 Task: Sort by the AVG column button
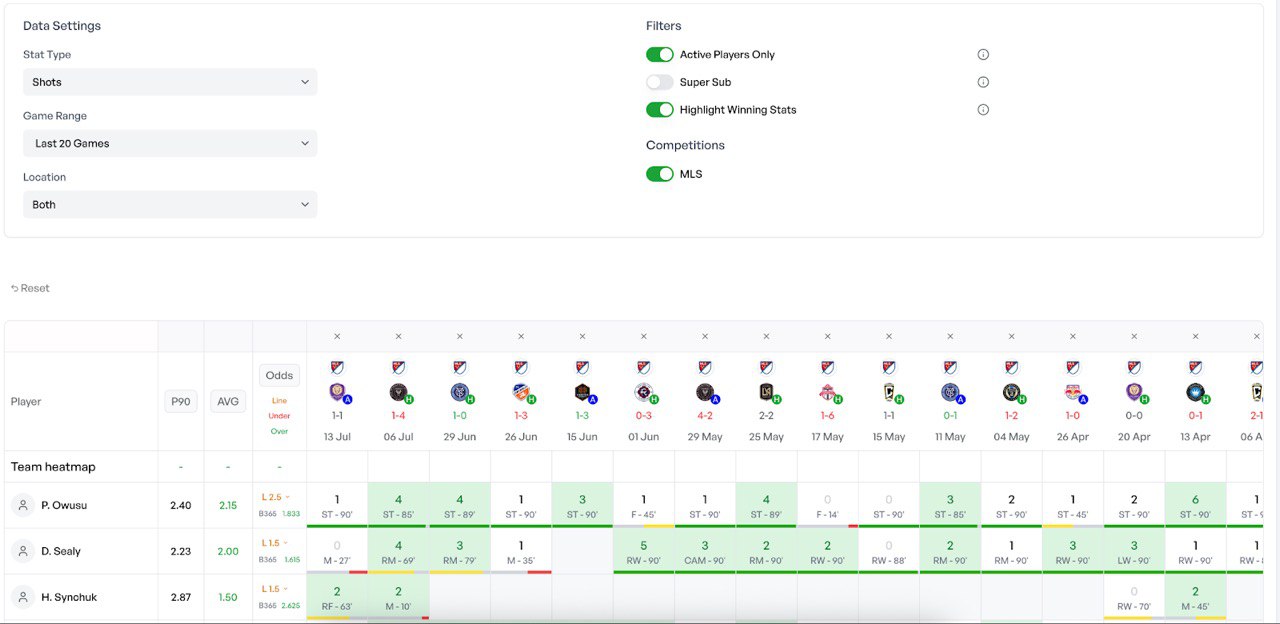point(229,401)
